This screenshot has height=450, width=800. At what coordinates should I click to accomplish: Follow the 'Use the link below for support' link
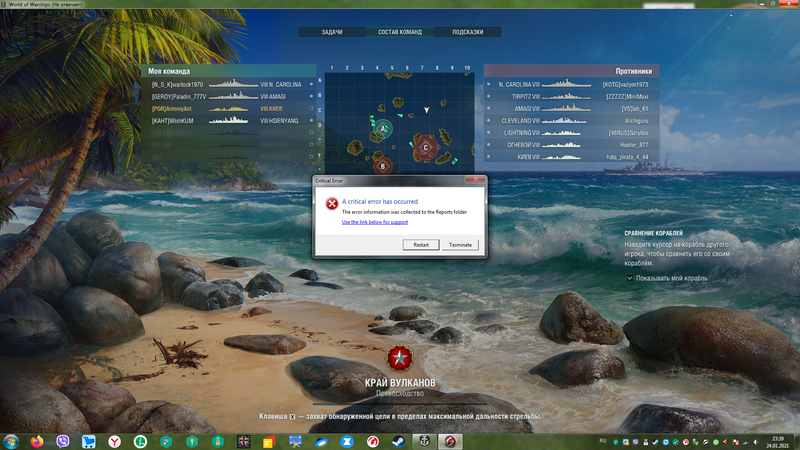pyautogui.click(x=375, y=222)
